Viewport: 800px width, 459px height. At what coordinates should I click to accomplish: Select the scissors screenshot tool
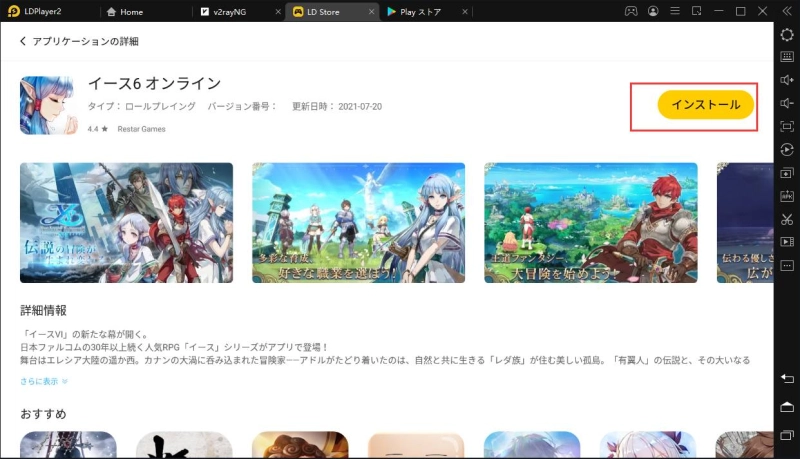(x=787, y=219)
